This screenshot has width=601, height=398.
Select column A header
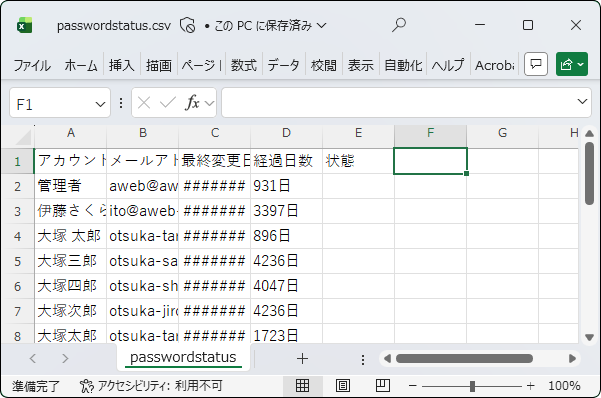pos(71,133)
